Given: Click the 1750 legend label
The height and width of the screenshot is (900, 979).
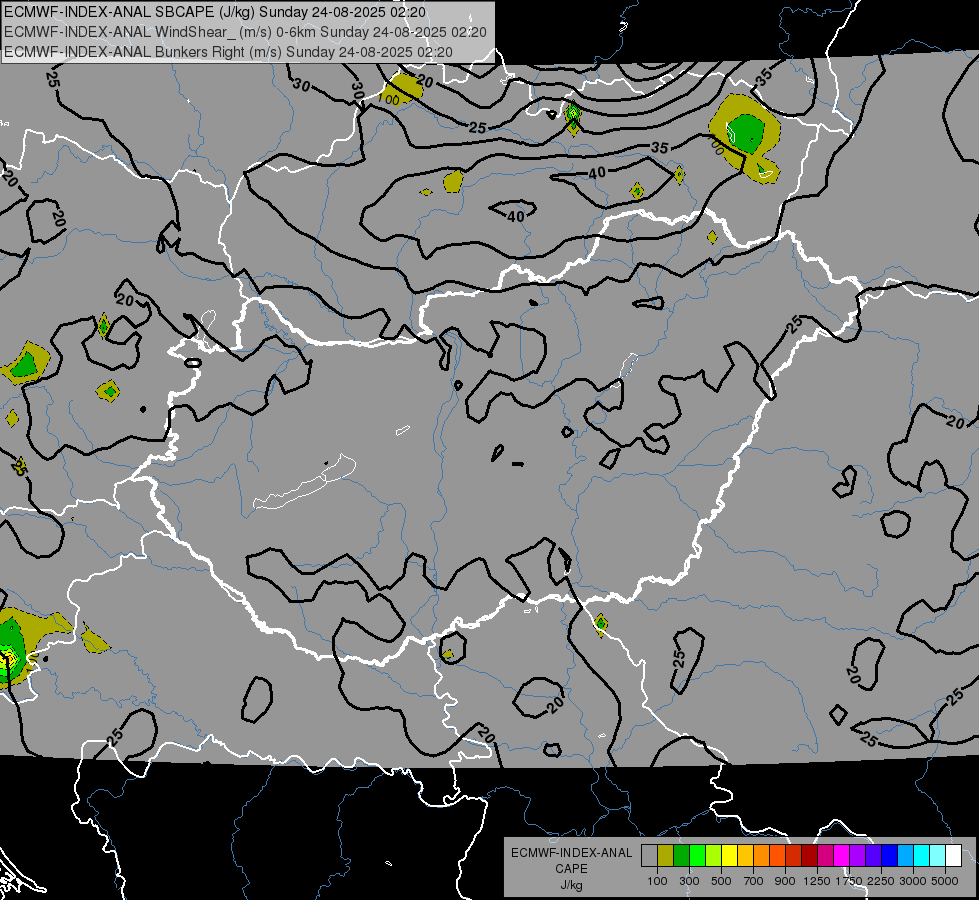Looking at the screenshot, I should point(849,881).
